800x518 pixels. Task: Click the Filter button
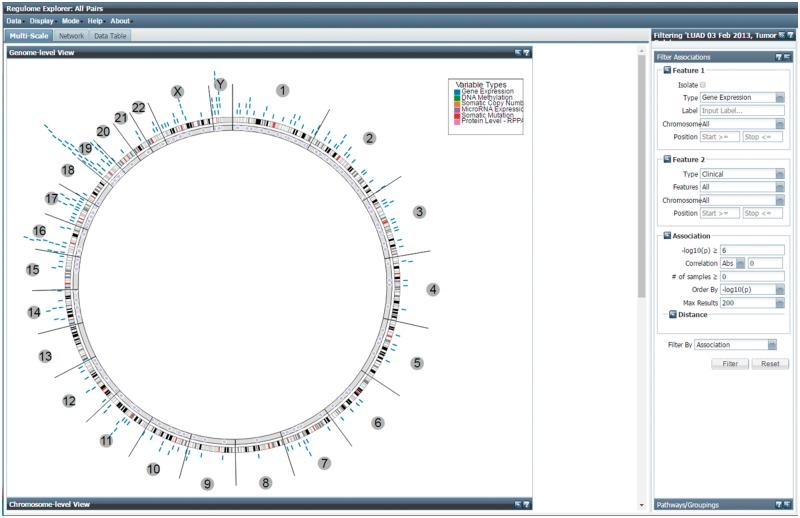(730, 364)
